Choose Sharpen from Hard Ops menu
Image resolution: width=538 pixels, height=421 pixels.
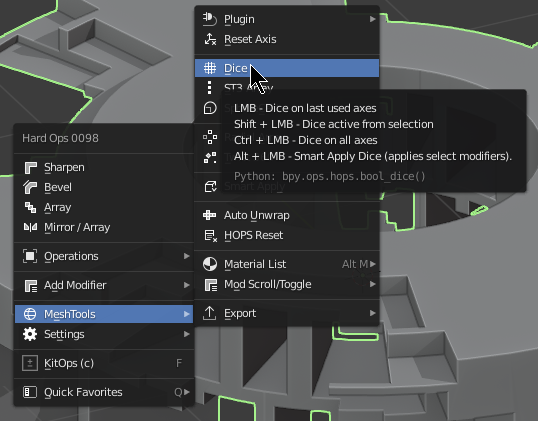(x=104, y=167)
